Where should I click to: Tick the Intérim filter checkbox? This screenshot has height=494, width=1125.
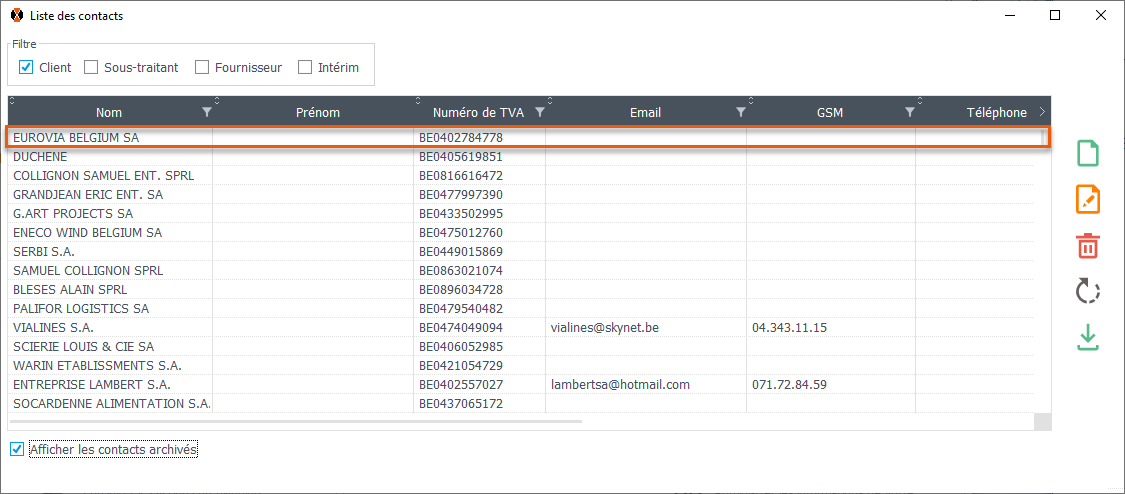pos(305,68)
